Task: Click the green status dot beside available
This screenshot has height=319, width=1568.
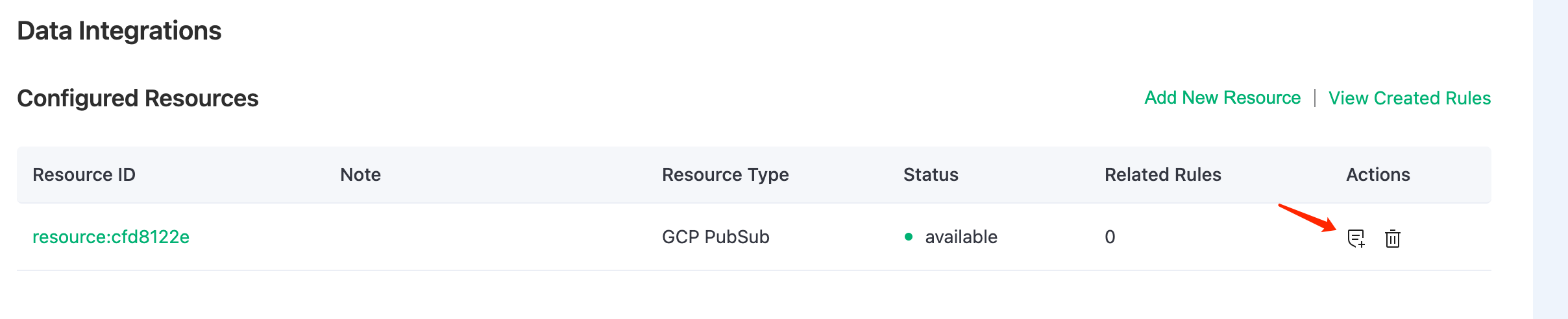Action: [x=909, y=237]
